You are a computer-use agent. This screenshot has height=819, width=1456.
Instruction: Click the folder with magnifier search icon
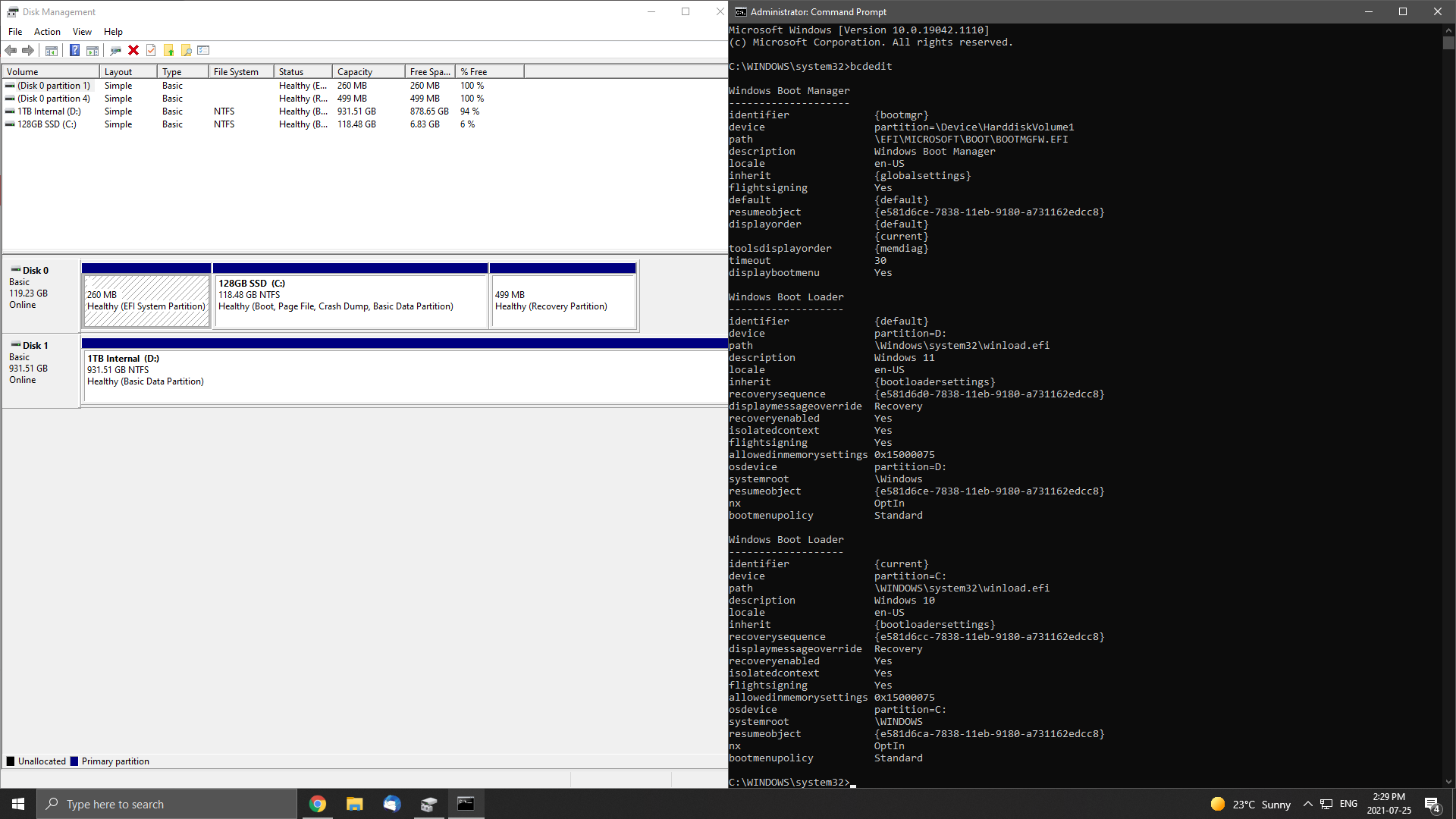[x=186, y=50]
